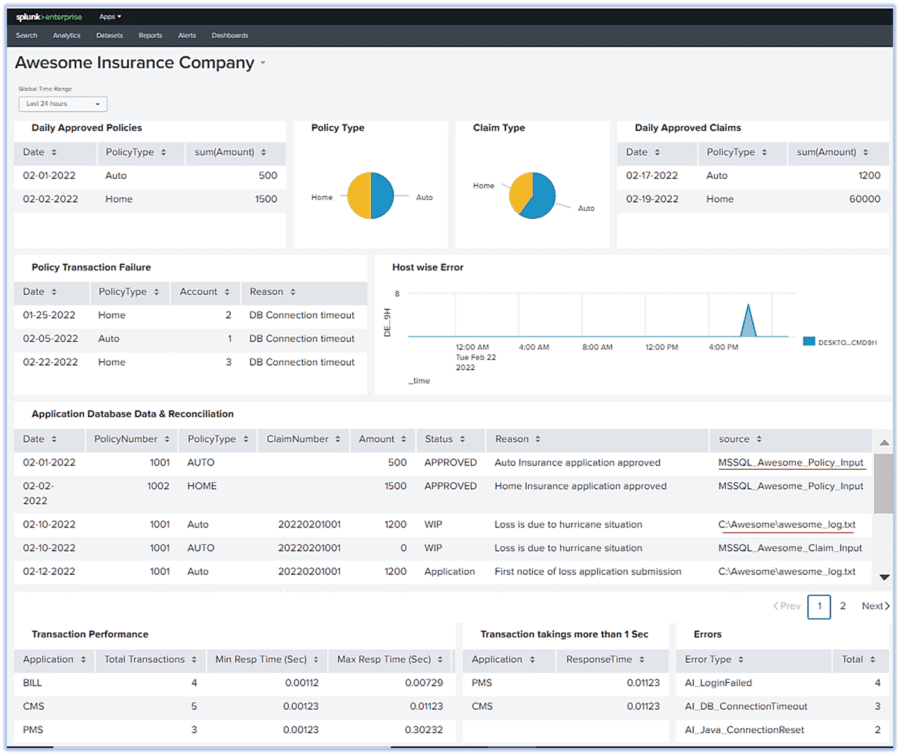Switch to the Dashboards menu item
900x755 pixels.
pos(230,35)
